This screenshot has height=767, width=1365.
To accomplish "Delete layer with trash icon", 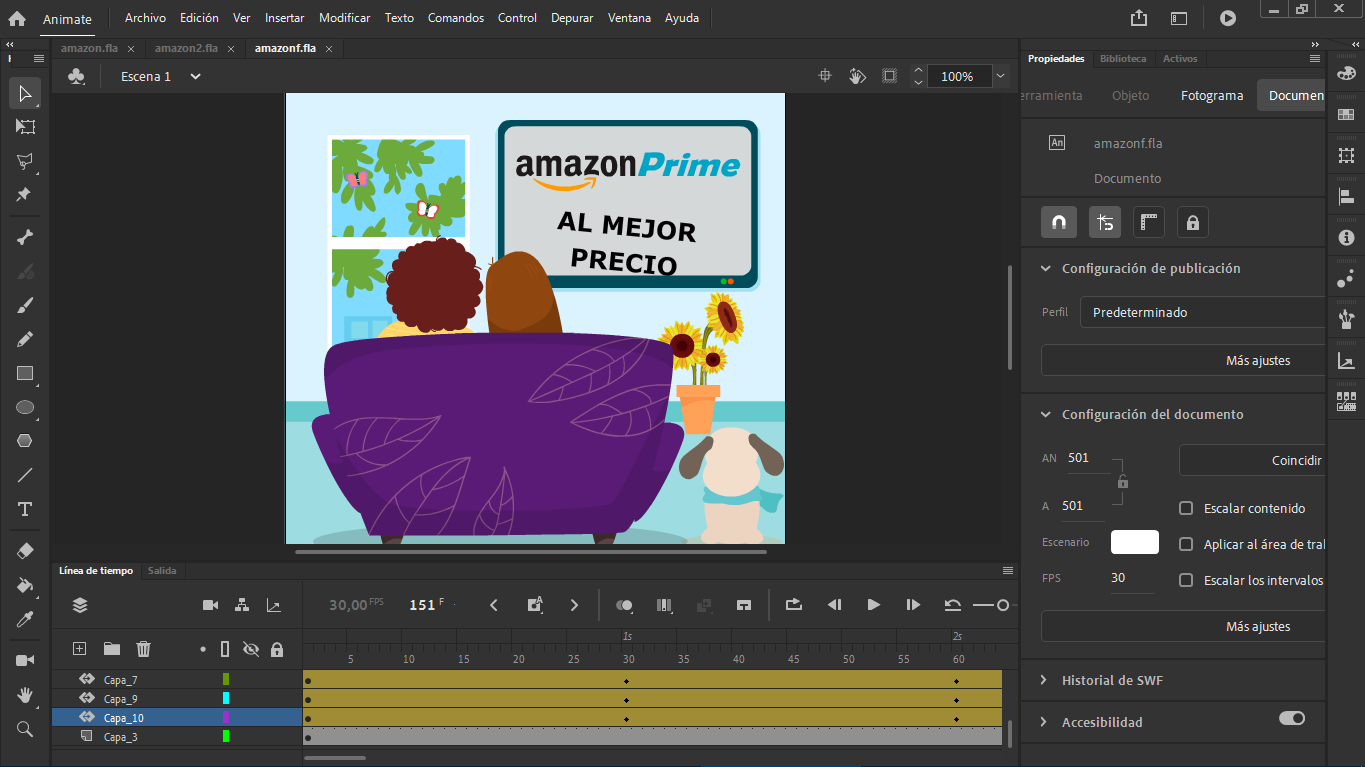I will pos(143,649).
